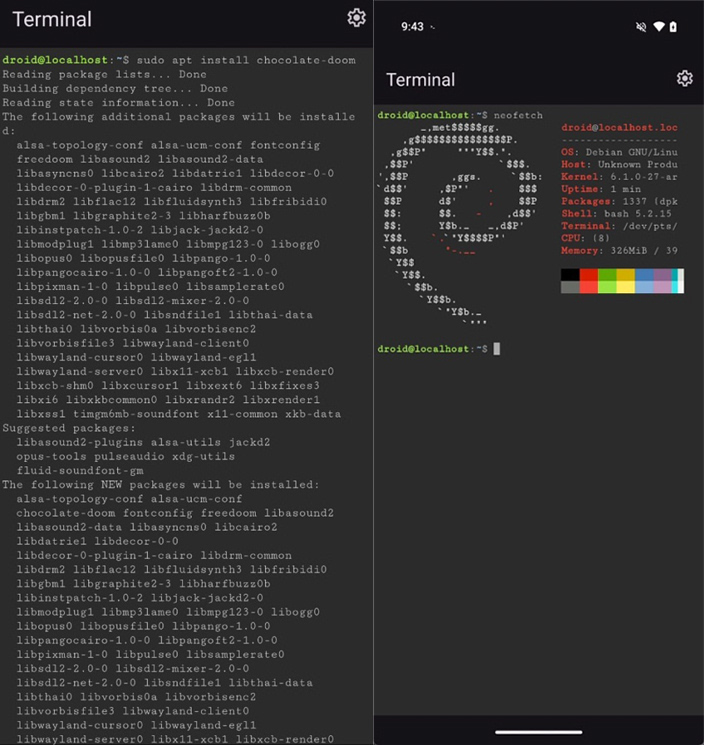This screenshot has height=745, width=704.
Task: Click the mustard yellow block in neofetch palette
Action: pos(626,275)
